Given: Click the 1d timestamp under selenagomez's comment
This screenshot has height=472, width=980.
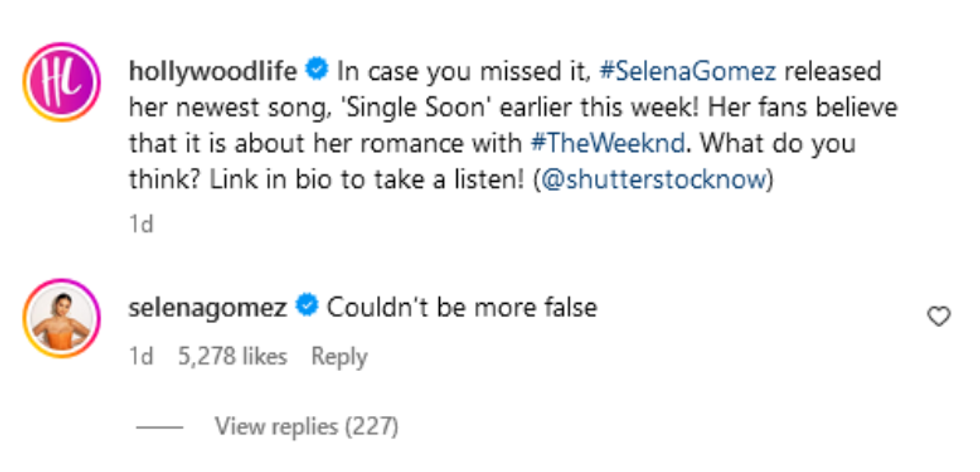Looking at the screenshot, I should pos(141,356).
